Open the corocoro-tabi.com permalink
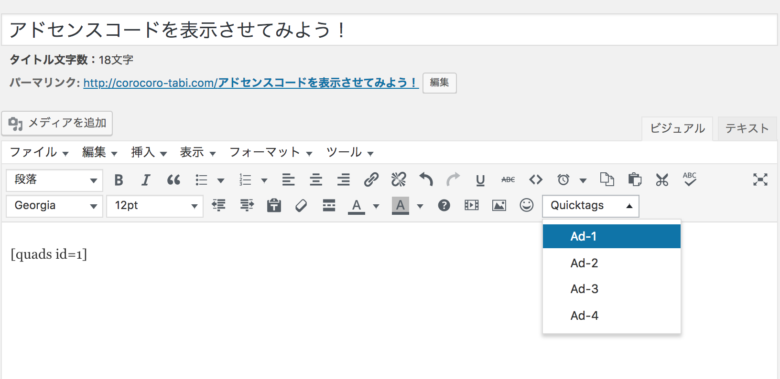Viewport: 780px width, 379px height. pos(251,83)
